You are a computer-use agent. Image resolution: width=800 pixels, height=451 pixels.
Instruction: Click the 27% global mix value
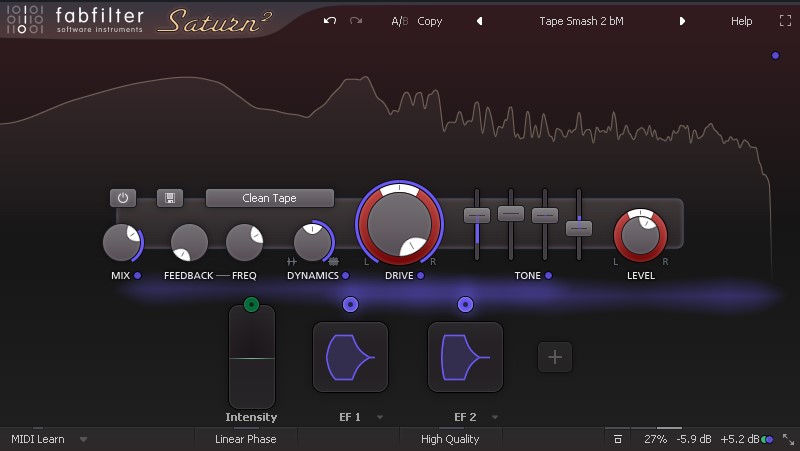pyautogui.click(x=655, y=439)
